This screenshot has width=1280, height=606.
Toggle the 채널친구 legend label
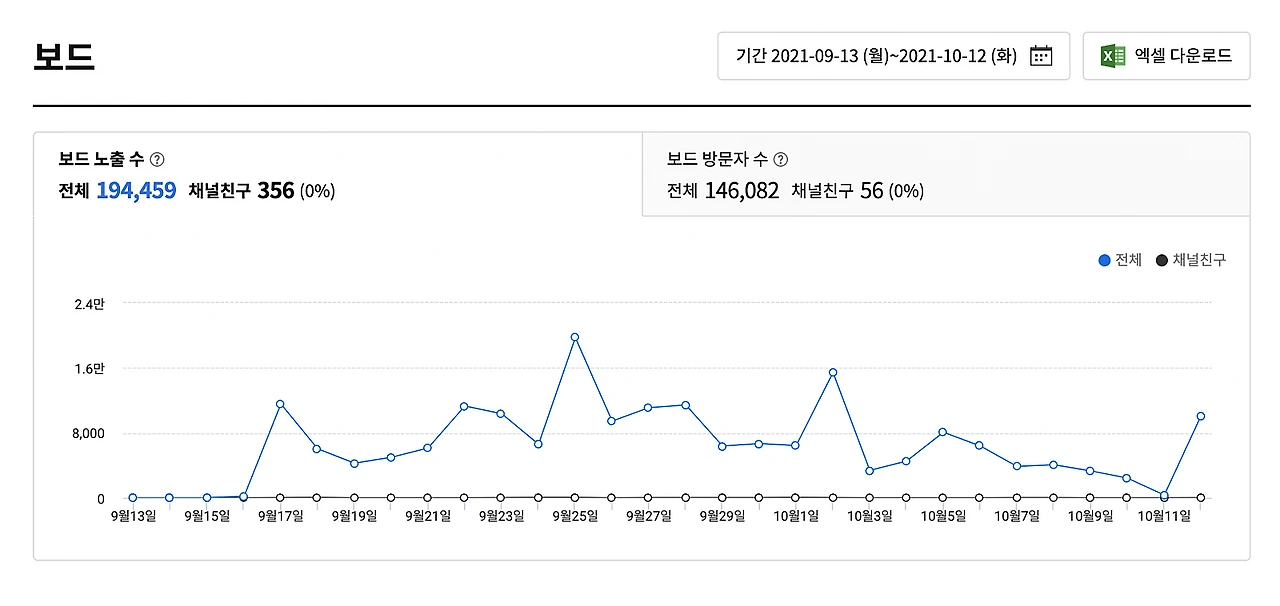(1199, 260)
